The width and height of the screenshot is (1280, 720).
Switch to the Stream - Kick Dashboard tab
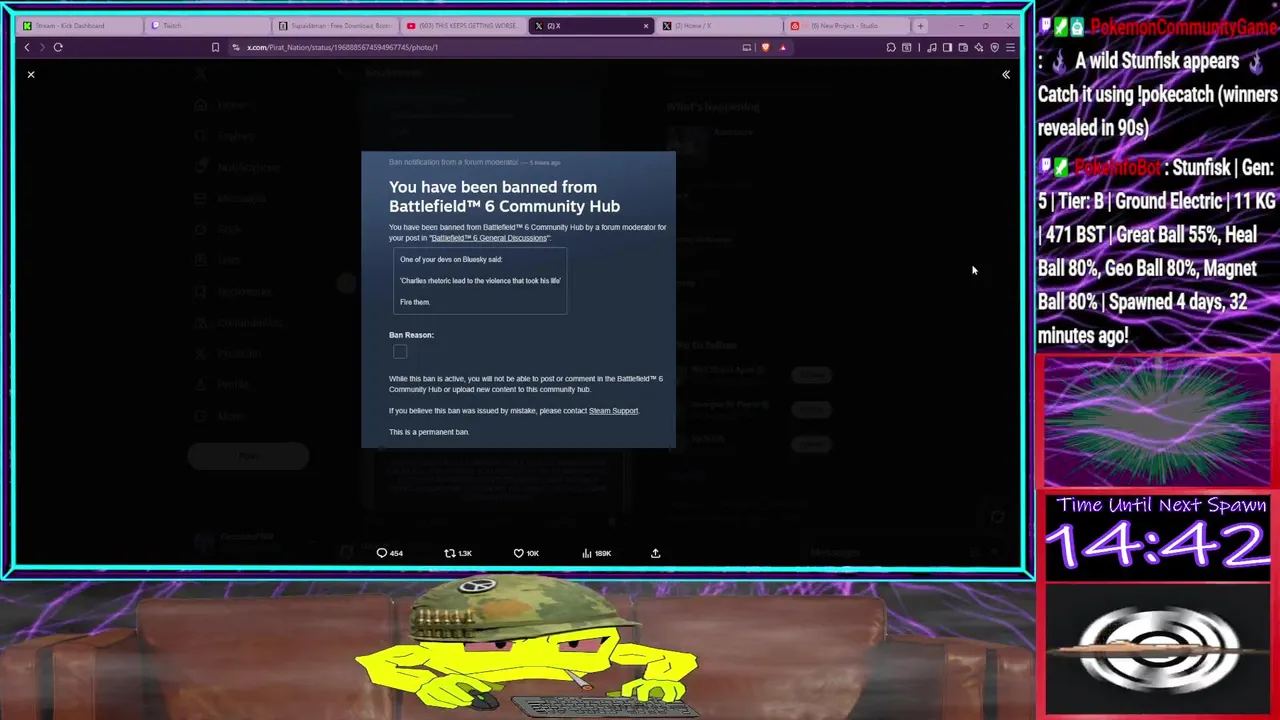(x=79, y=25)
